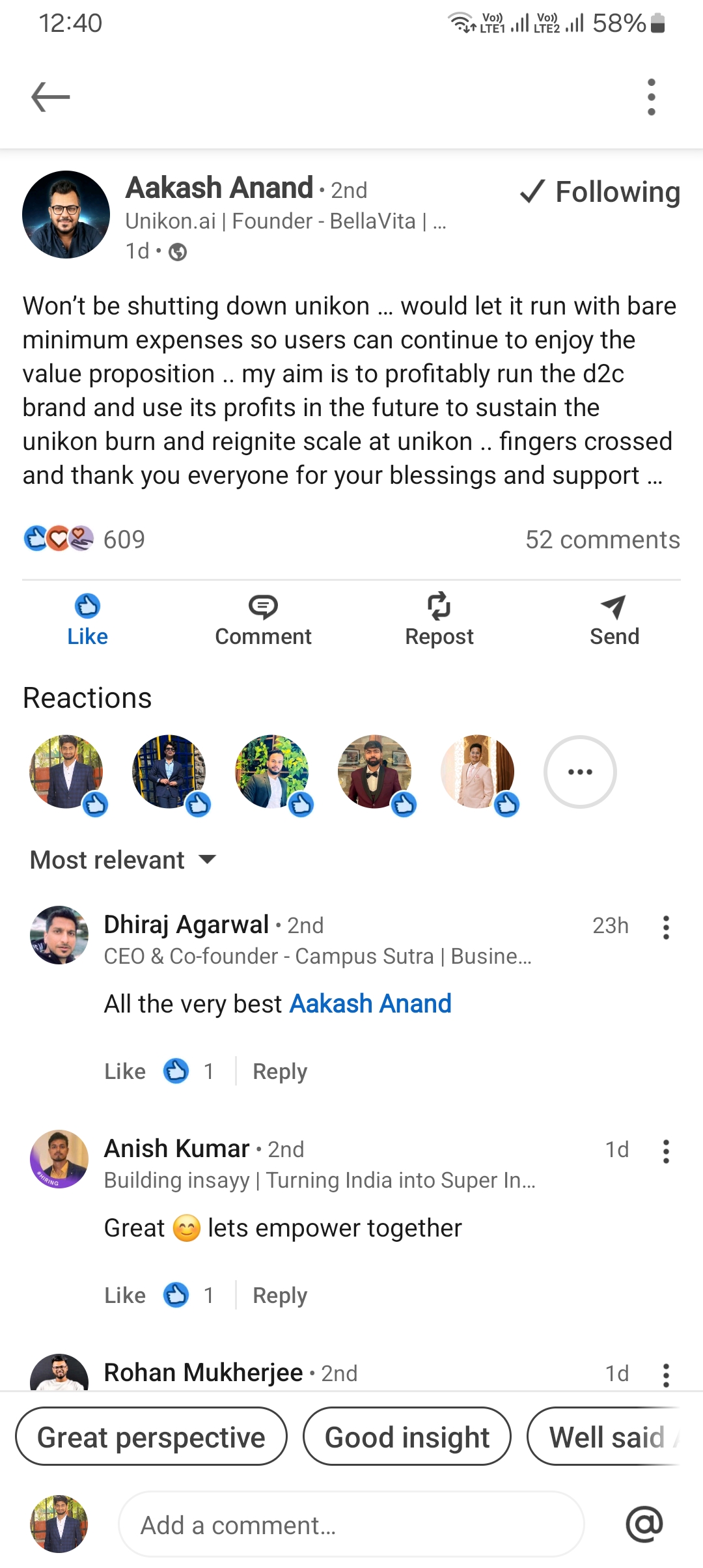
Task: Choose the Good insight suggestion
Action: pyautogui.click(x=407, y=1437)
